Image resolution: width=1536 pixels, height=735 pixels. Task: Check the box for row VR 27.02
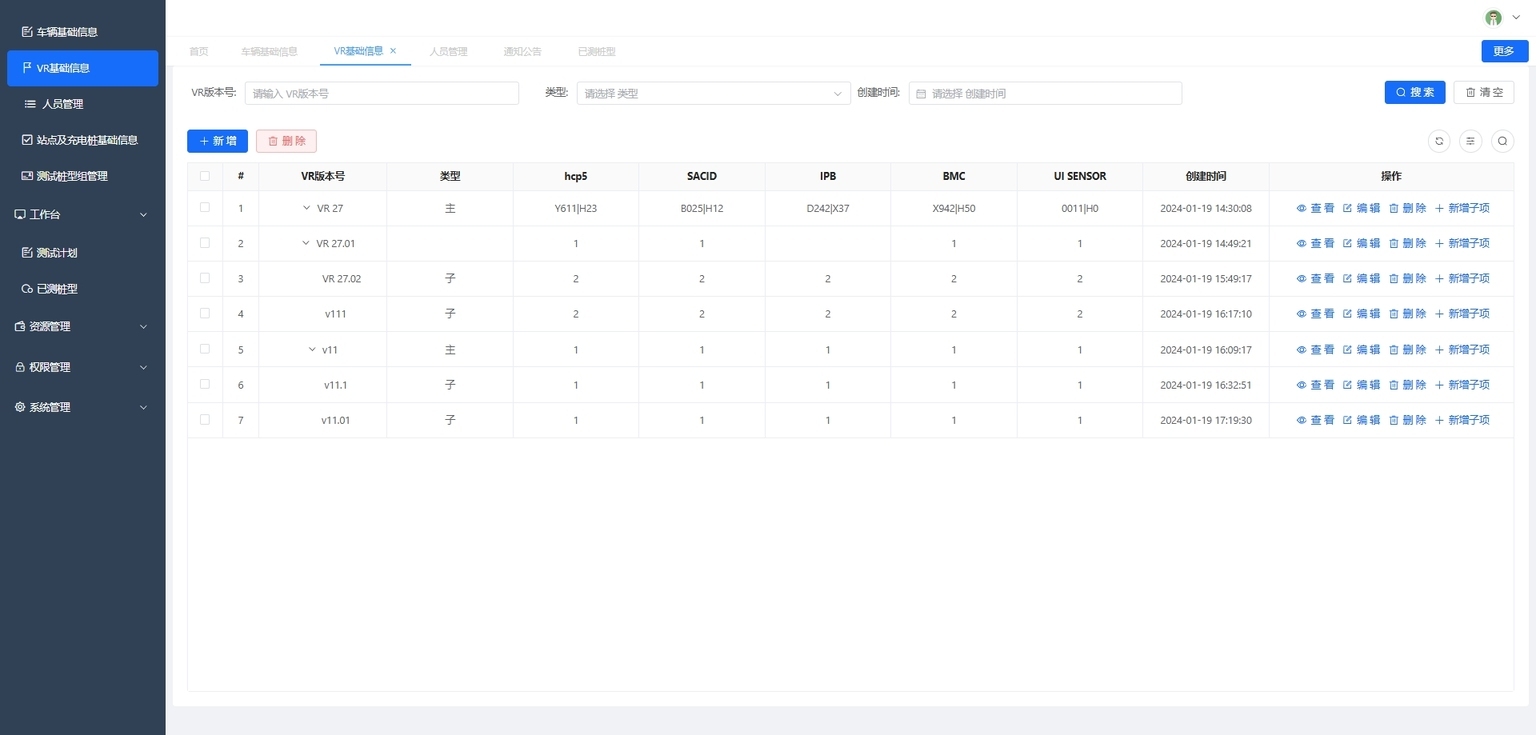pyautogui.click(x=205, y=277)
